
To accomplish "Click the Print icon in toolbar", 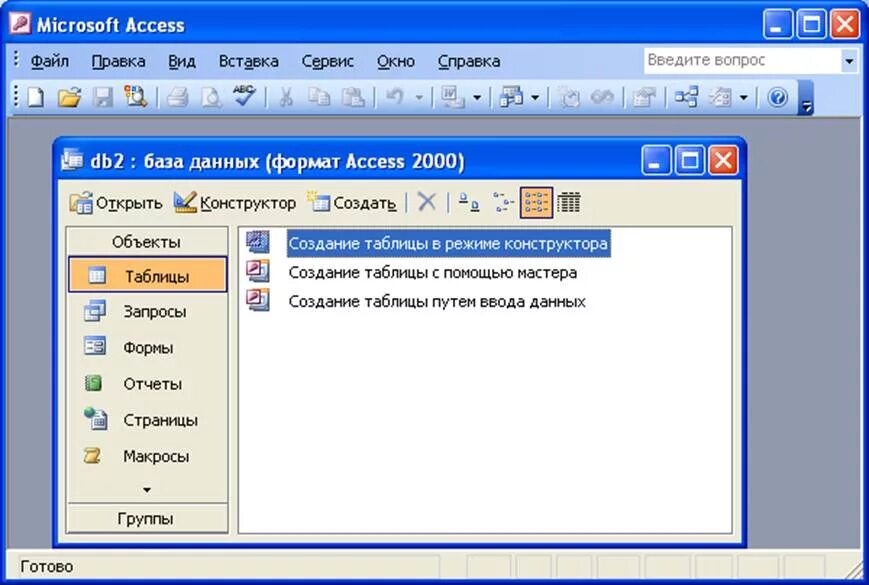I will (178, 98).
